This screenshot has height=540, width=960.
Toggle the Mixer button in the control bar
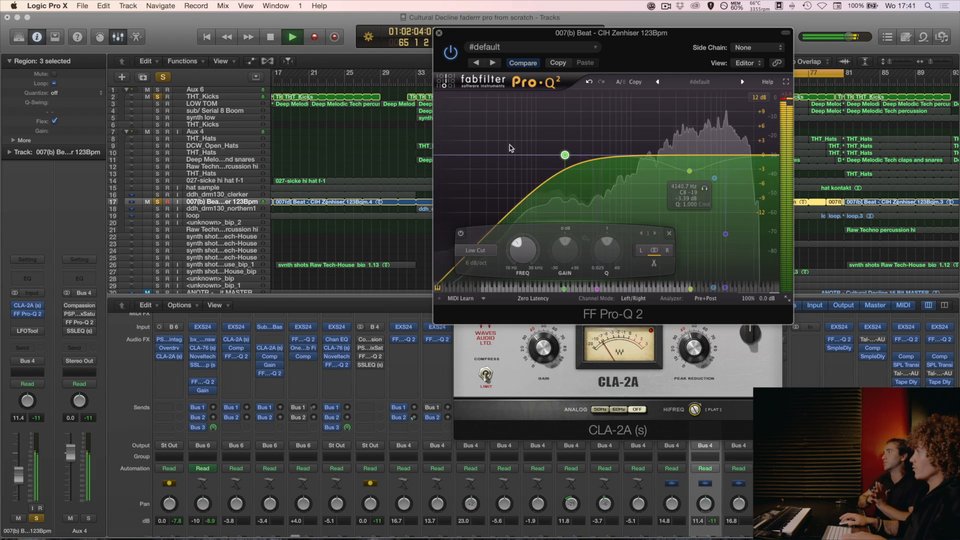pyautogui.click(x=118, y=37)
